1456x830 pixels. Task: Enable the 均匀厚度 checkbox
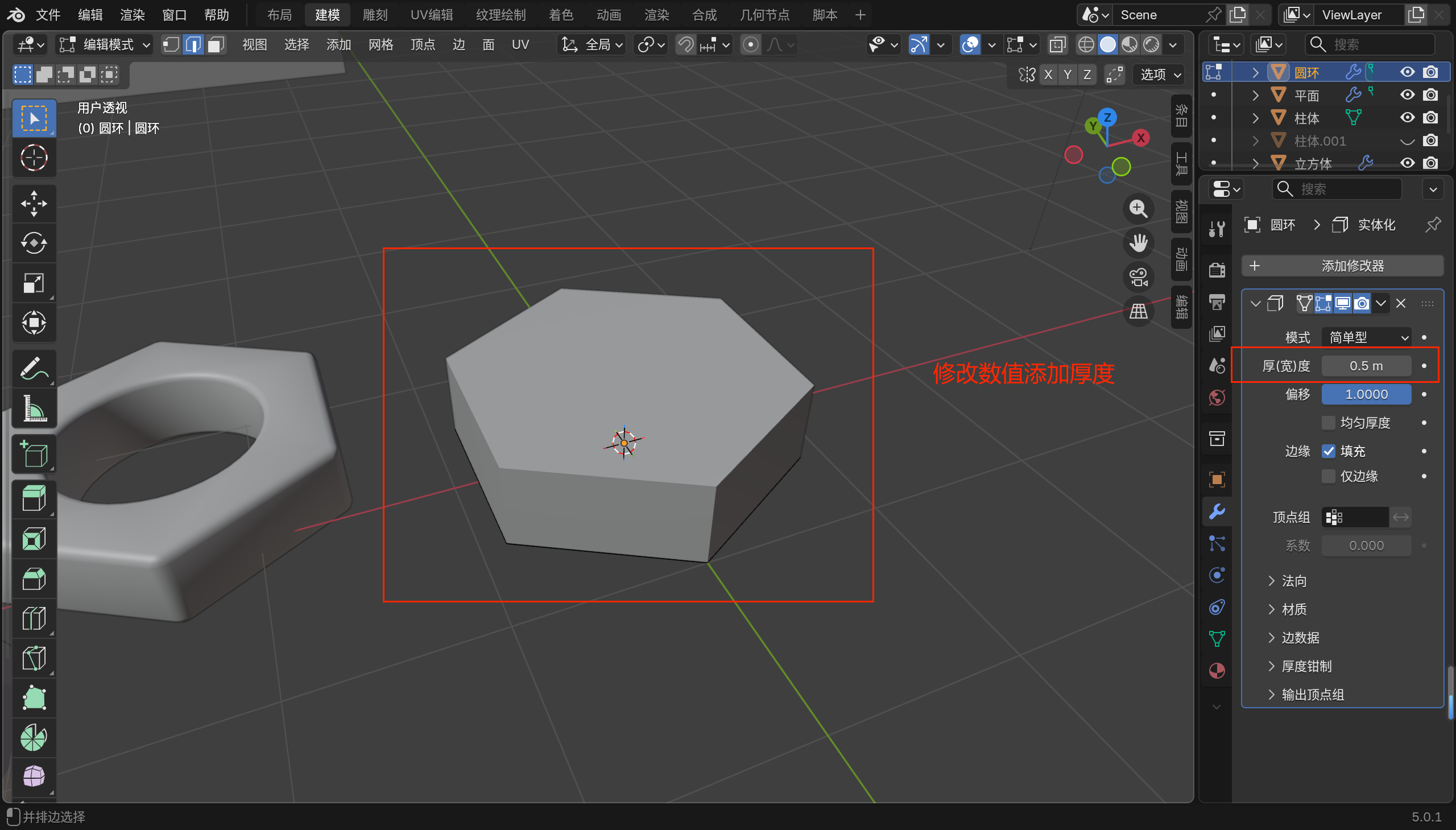click(x=1329, y=423)
